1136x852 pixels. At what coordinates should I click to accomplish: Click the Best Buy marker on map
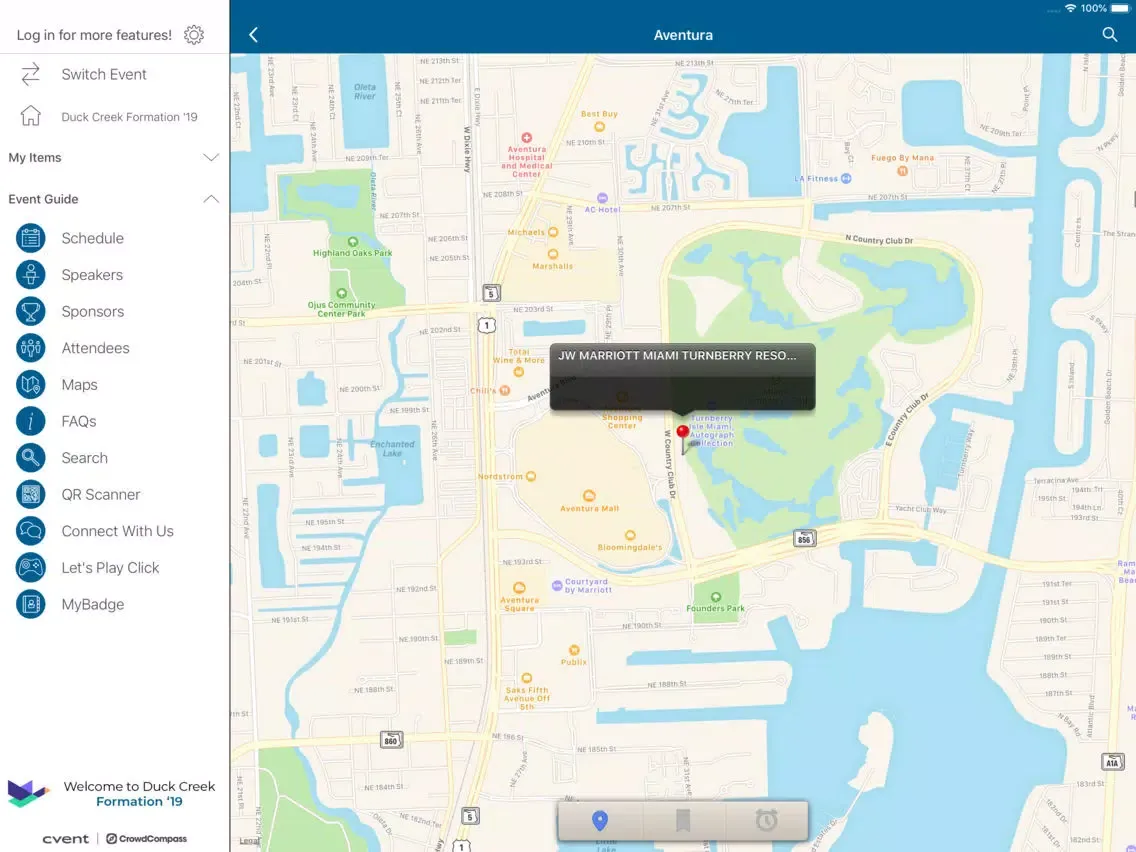[599, 127]
